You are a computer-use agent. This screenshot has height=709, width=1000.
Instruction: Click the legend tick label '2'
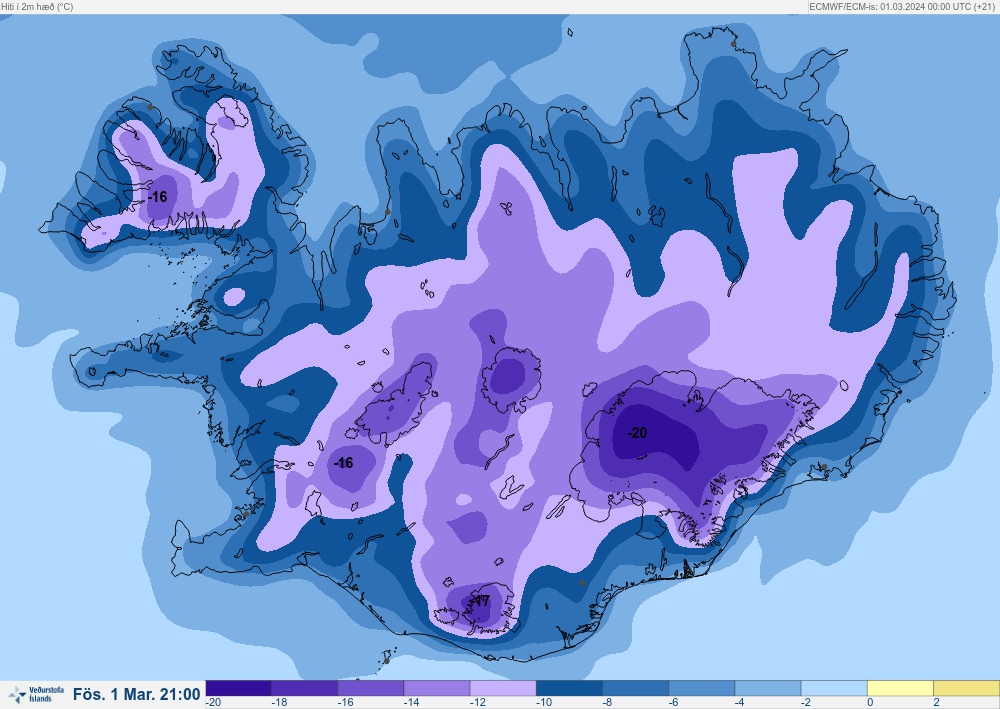[x=936, y=703]
